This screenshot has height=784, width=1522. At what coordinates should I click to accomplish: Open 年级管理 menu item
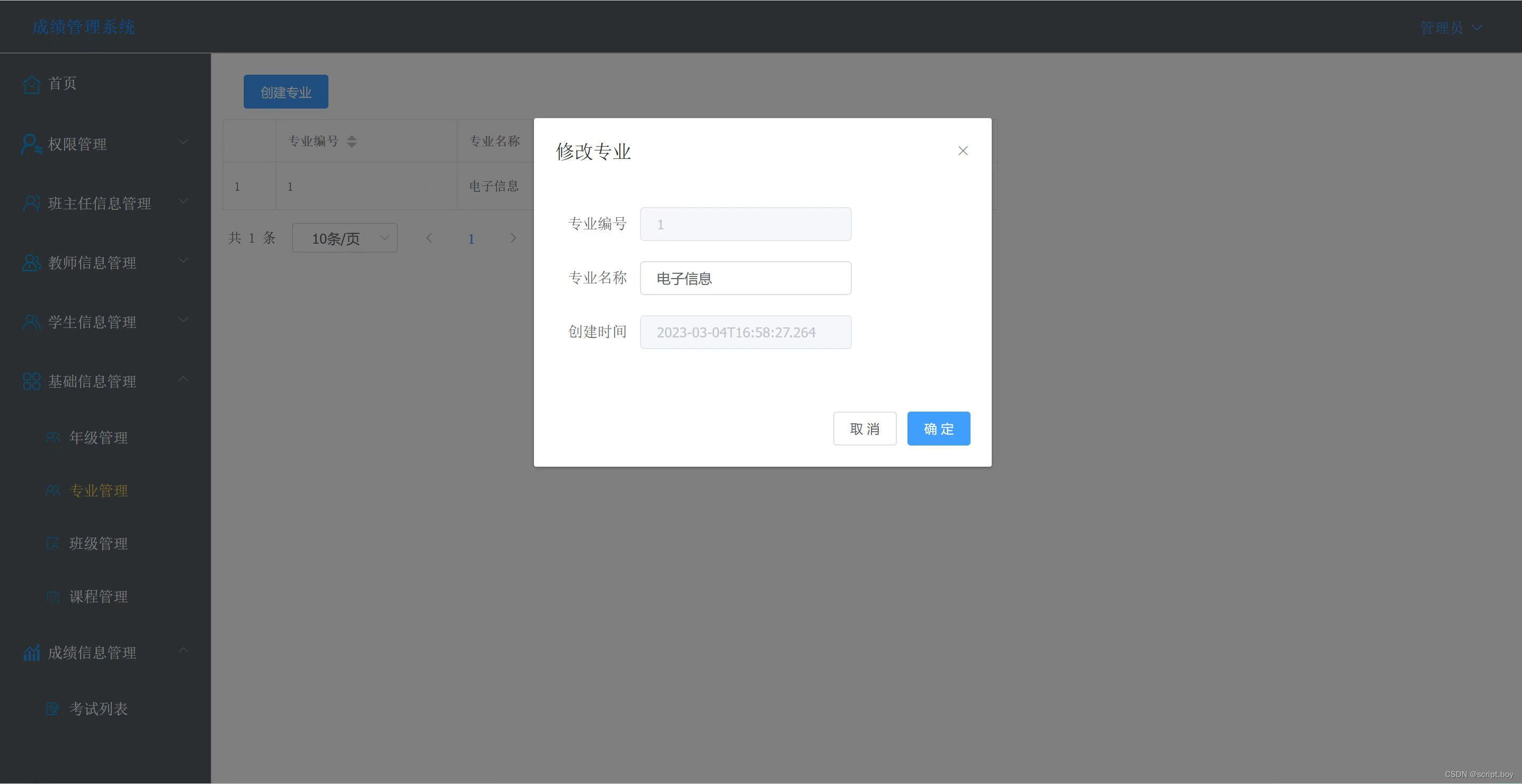tap(98, 438)
